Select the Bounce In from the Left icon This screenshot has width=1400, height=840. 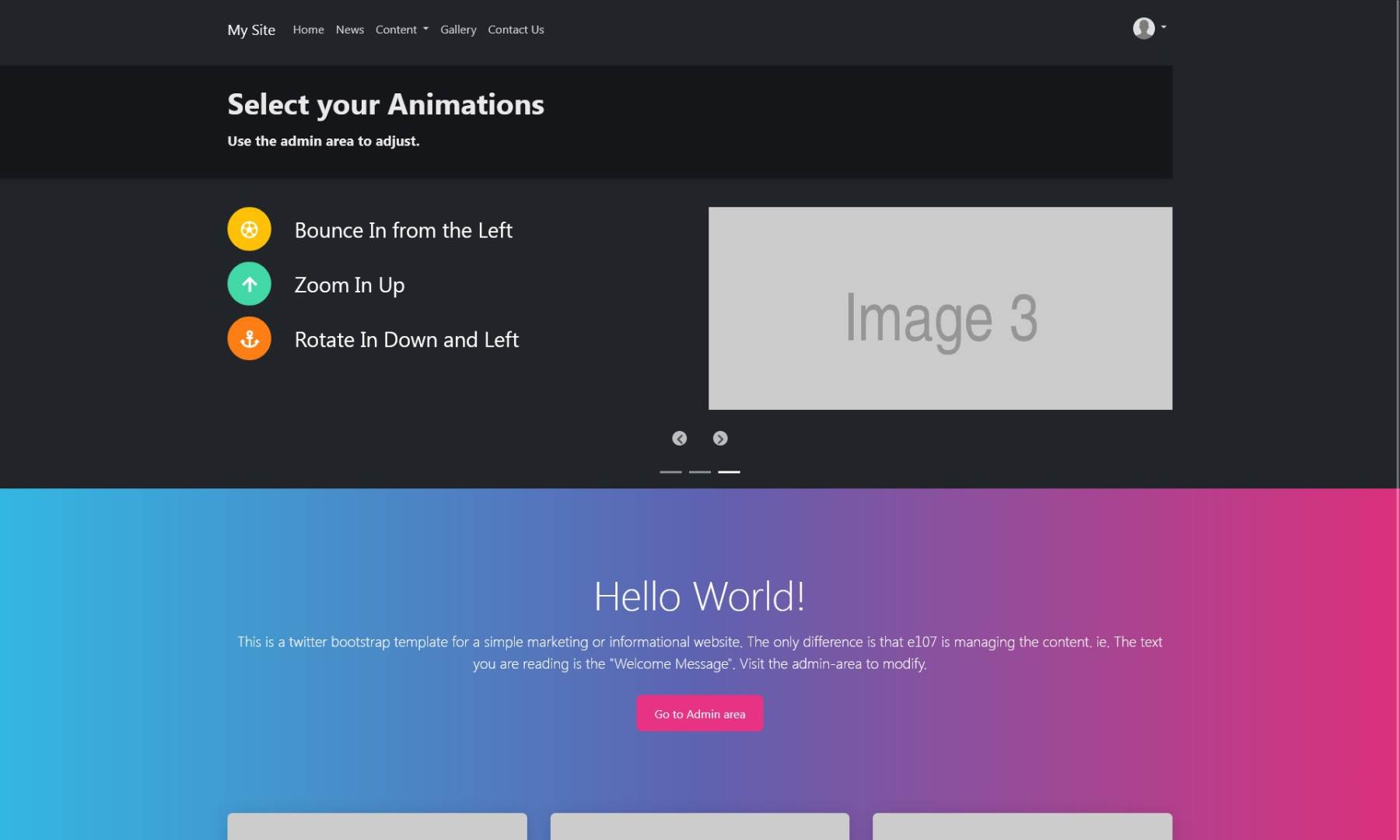pyautogui.click(x=248, y=229)
